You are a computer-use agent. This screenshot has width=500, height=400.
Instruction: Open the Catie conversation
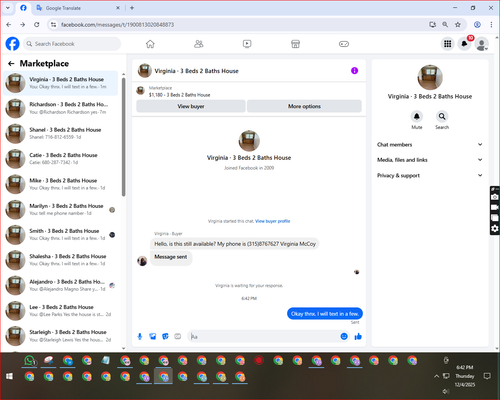click(x=61, y=159)
